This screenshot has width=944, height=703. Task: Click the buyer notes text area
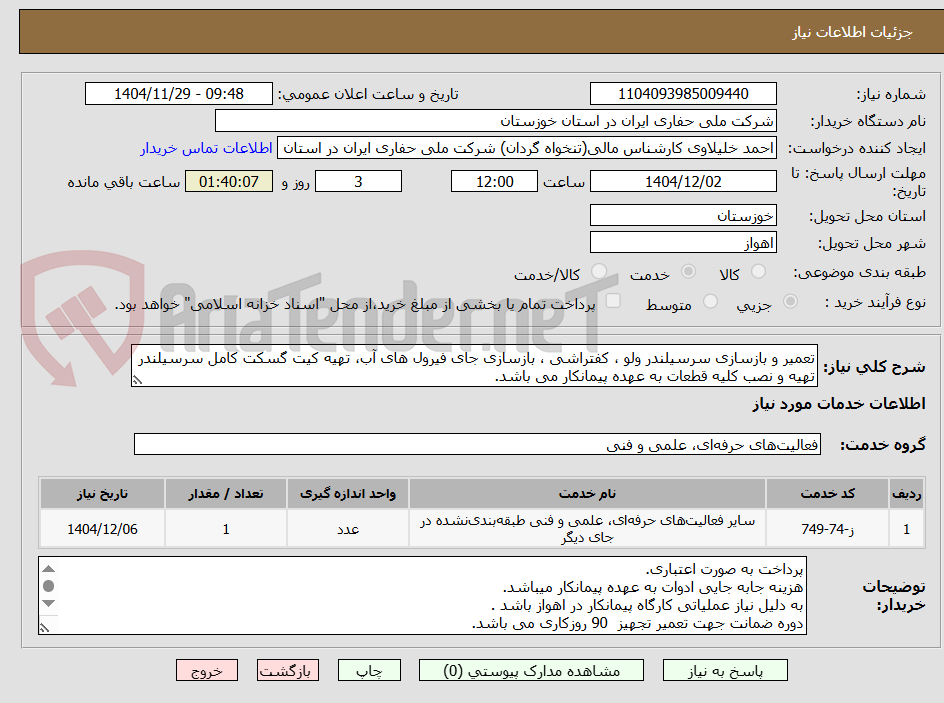[x=423, y=595]
